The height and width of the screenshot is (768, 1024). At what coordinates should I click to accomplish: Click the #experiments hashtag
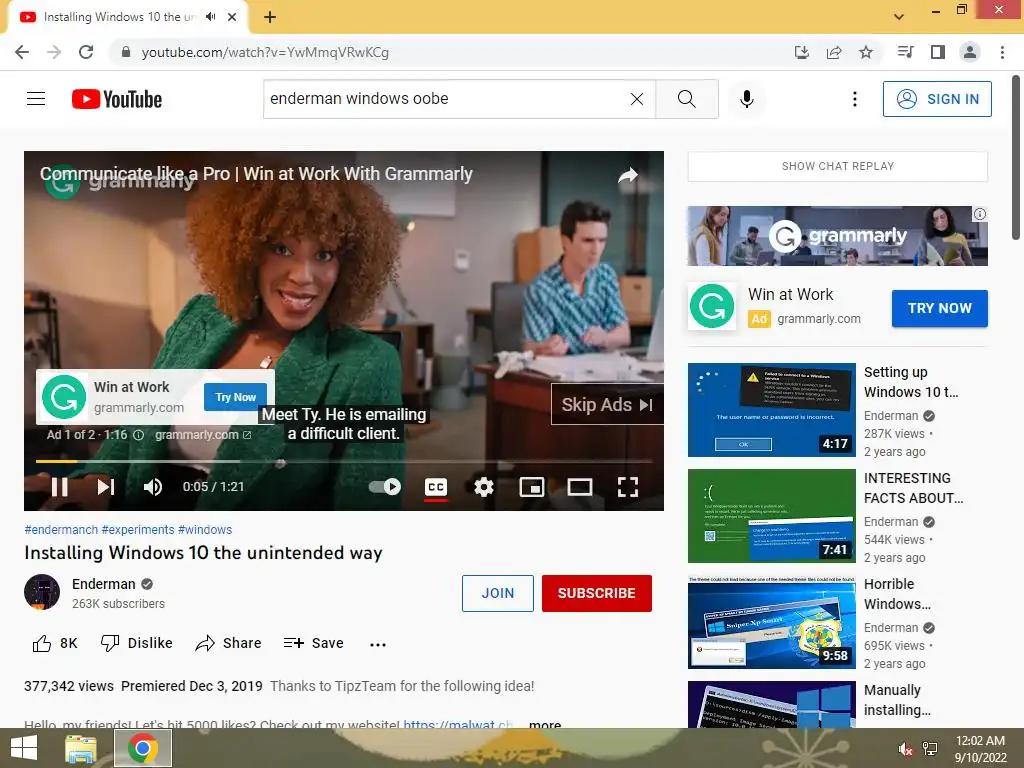click(x=138, y=530)
